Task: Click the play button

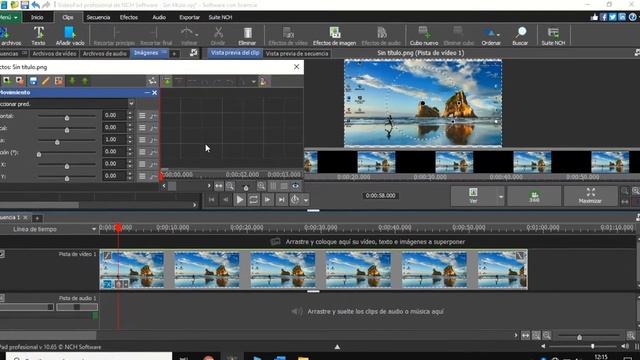Action: coord(240,200)
